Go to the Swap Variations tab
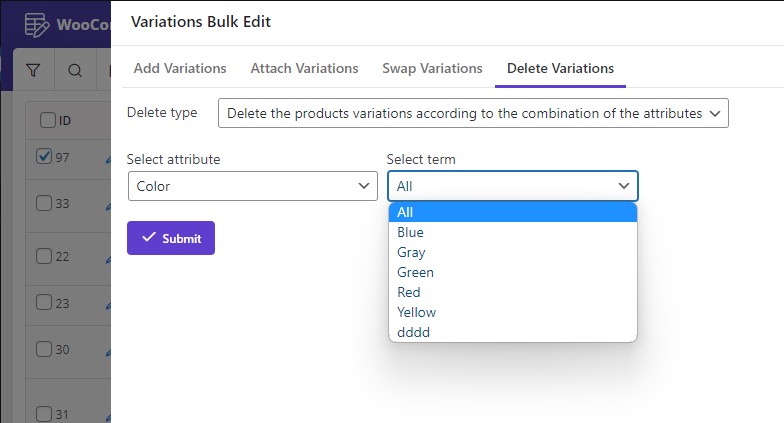The image size is (784, 423). (432, 68)
